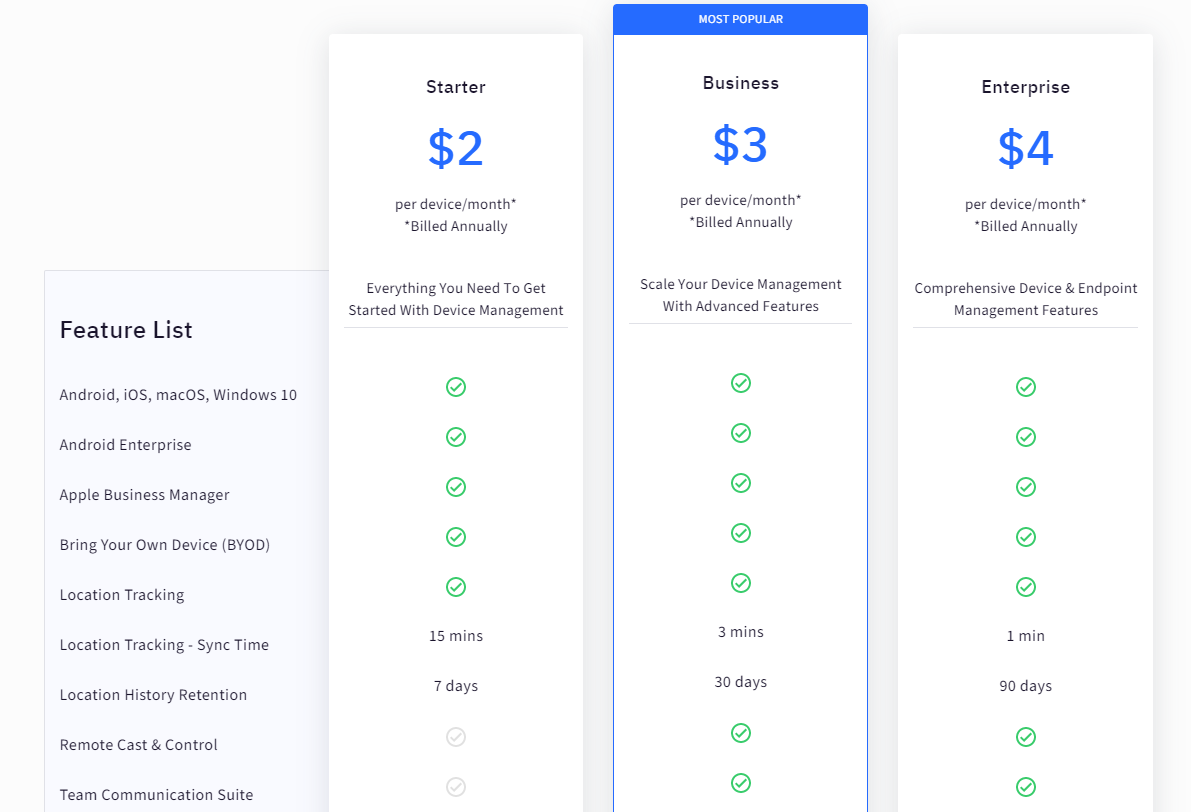
Task: Toggle the BYOD check in the Business column
Action: (x=741, y=533)
